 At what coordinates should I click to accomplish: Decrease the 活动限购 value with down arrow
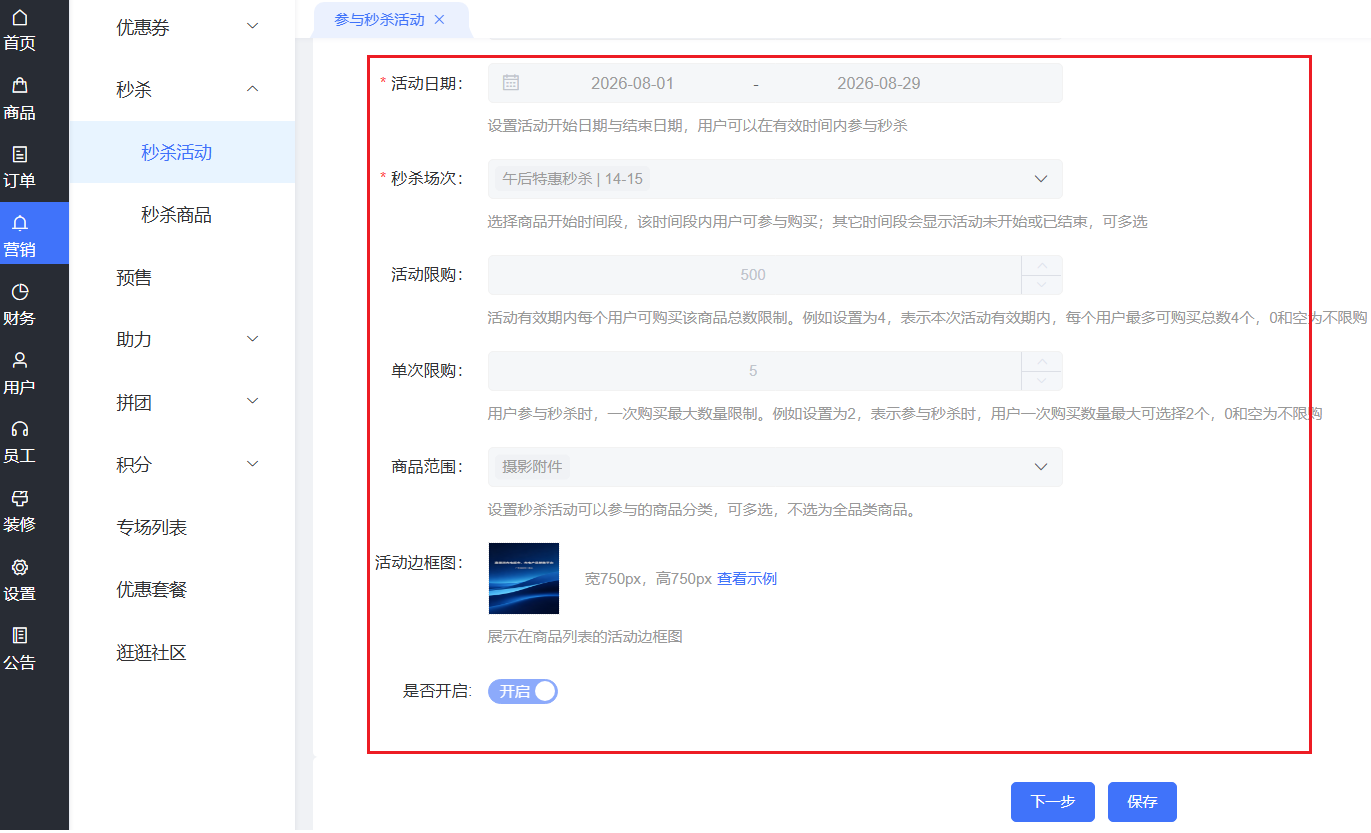click(x=1042, y=285)
